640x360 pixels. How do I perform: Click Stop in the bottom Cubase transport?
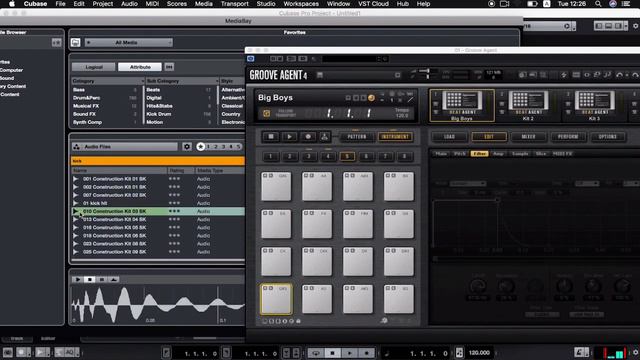point(333,353)
